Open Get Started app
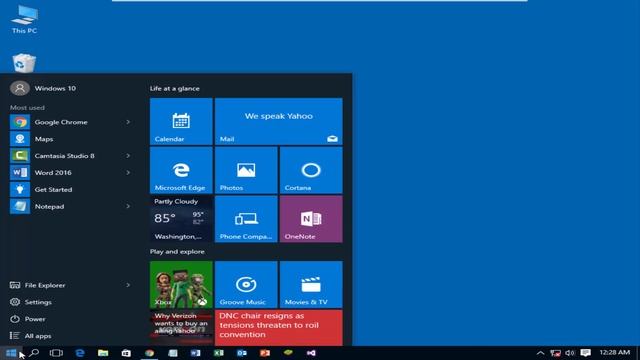 coord(70,189)
